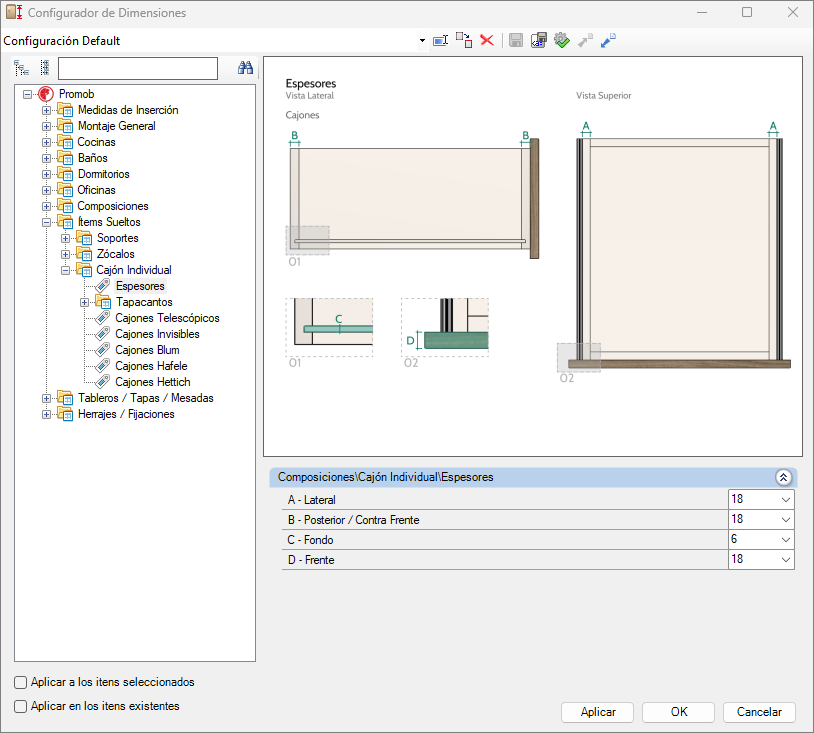Open the Configuración Default dropdown arrow

coord(422,41)
